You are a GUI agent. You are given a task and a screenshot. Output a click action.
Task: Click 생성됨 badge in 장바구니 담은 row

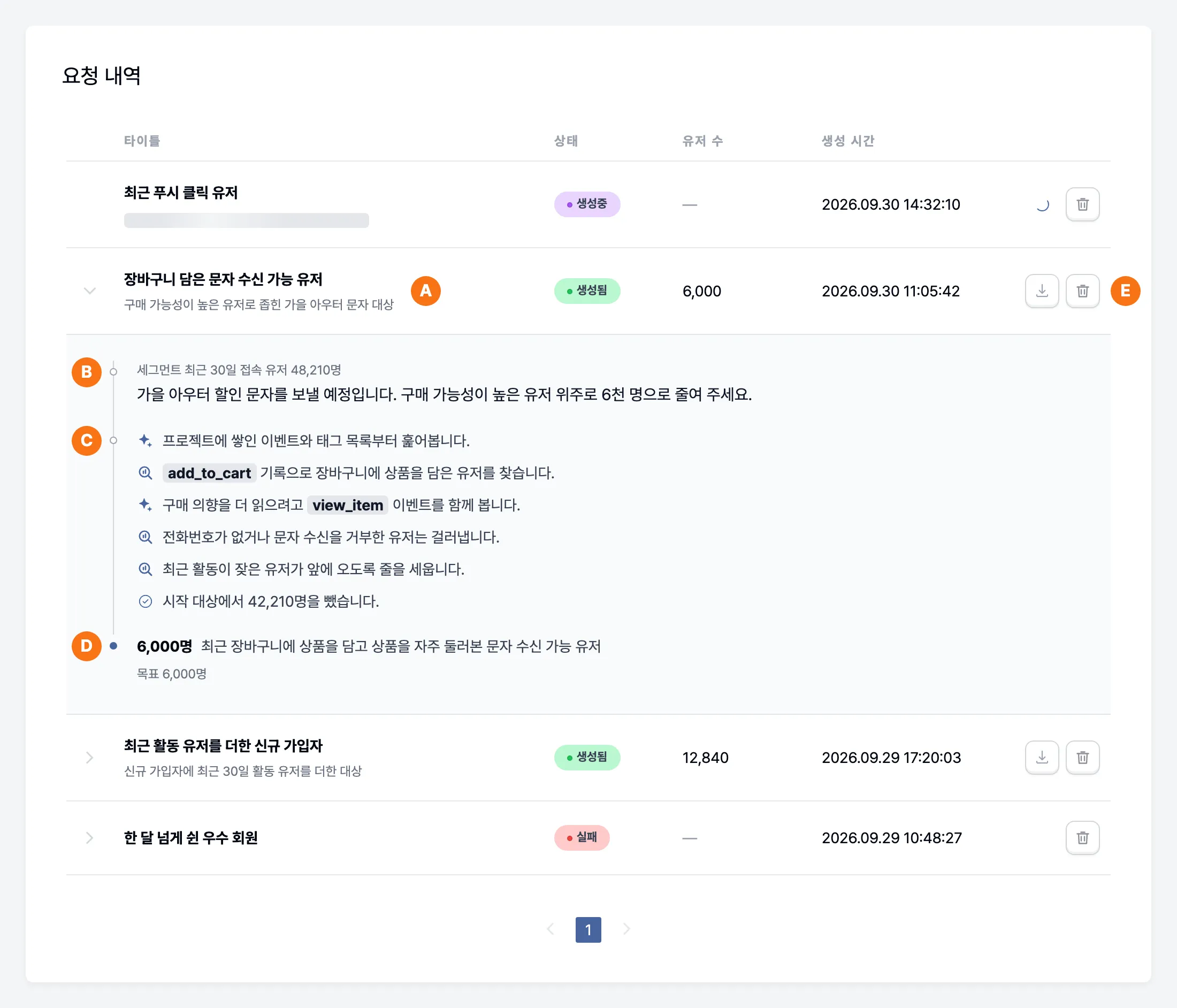(587, 291)
